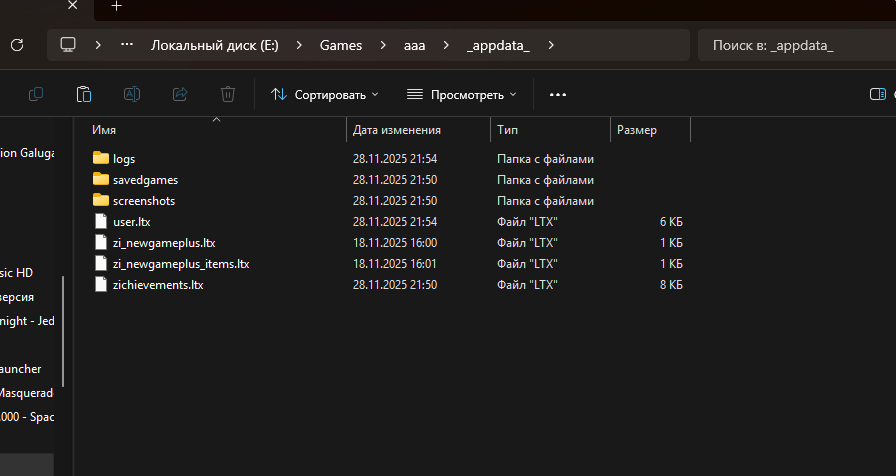
Task: Click the Share icon in toolbar
Action: point(180,94)
